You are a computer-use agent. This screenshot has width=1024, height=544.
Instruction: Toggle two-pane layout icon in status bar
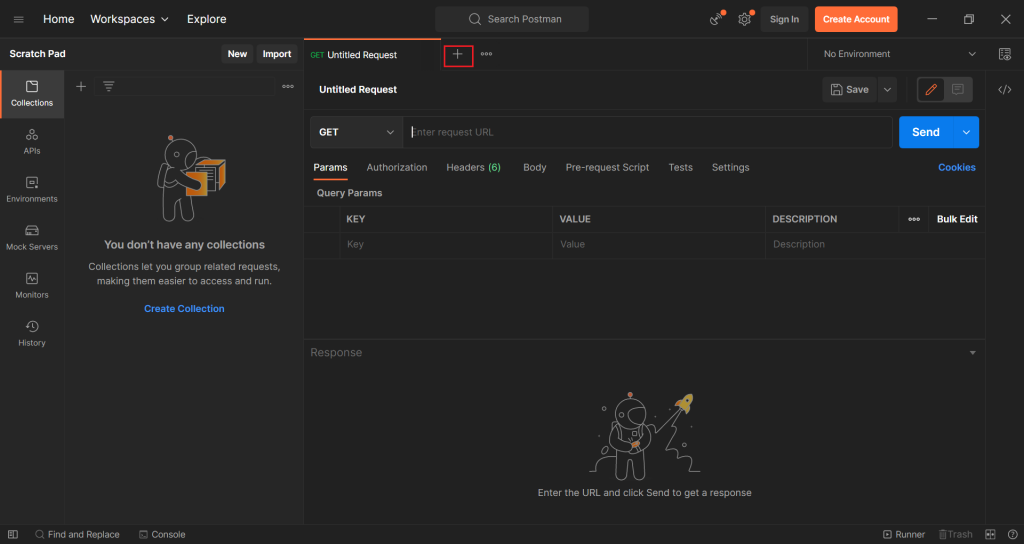pyautogui.click(x=990, y=534)
